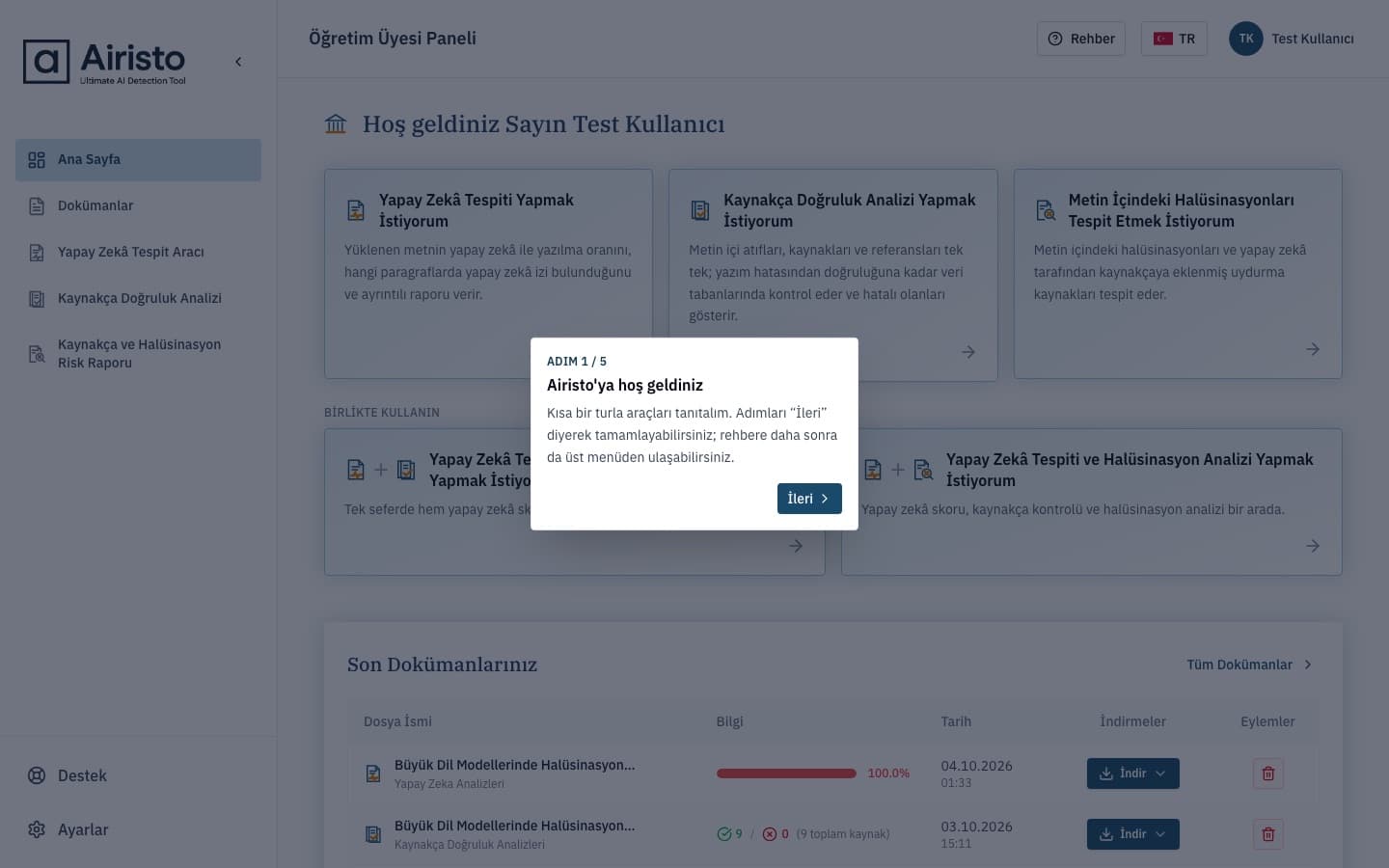Collapse the sidebar with the chevron

(238, 62)
